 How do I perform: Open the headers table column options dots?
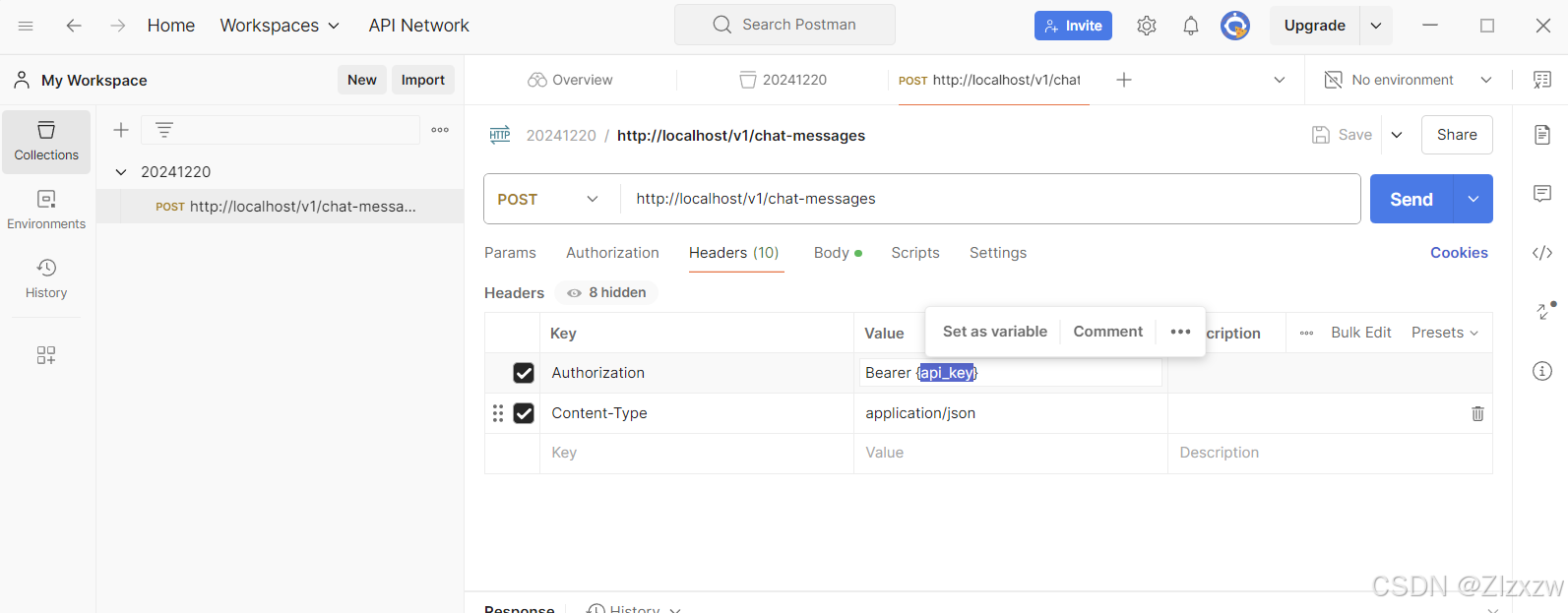coord(1307,333)
